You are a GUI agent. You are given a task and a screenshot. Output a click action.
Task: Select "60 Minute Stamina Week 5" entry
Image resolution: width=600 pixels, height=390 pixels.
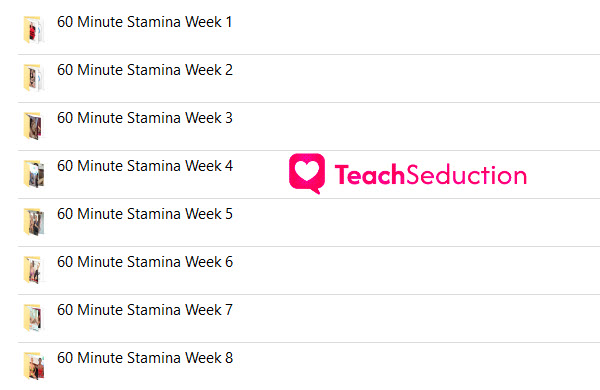145,214
